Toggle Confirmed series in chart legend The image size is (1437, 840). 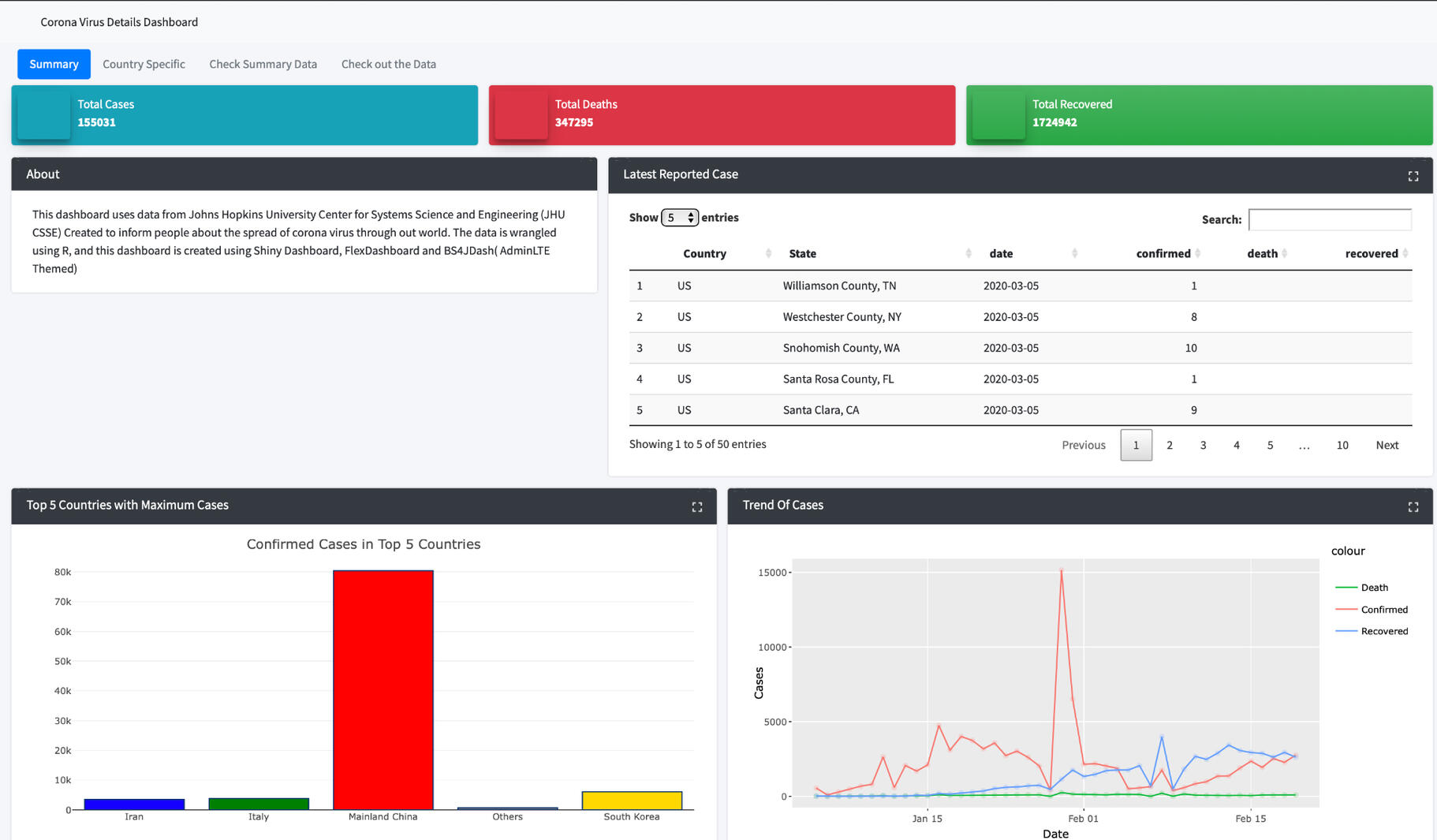tap(1383, 610)
